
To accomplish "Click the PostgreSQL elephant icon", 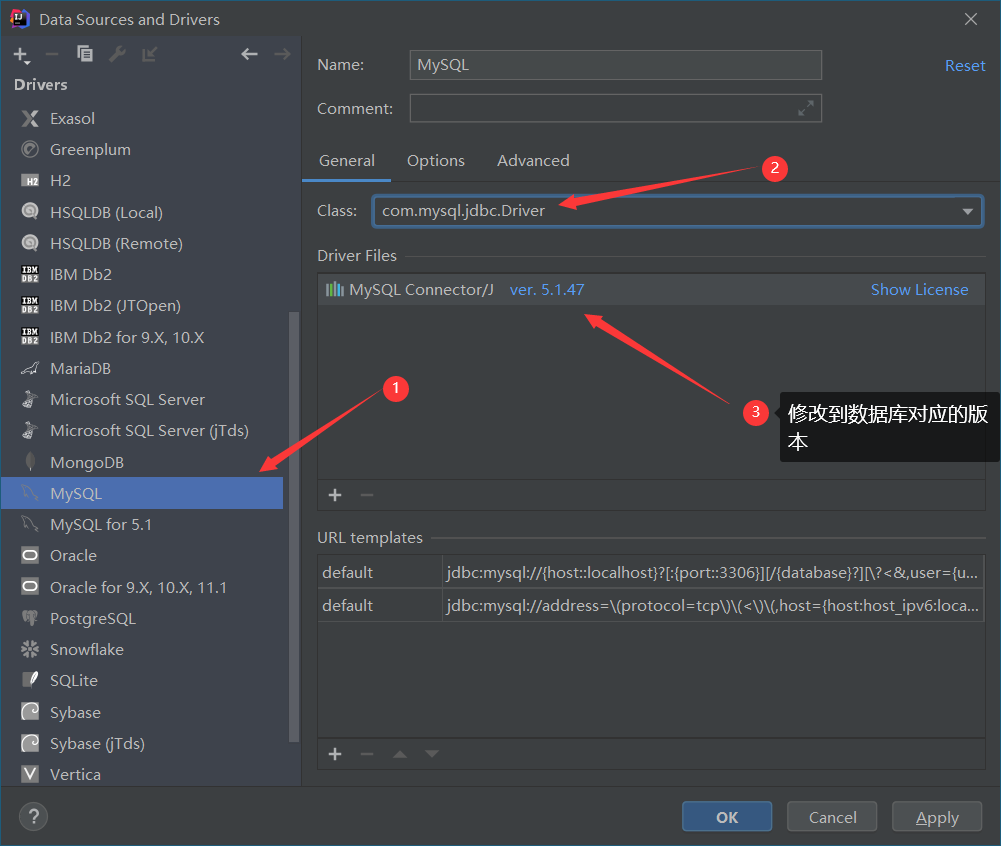I will click(x=30, y=618).
